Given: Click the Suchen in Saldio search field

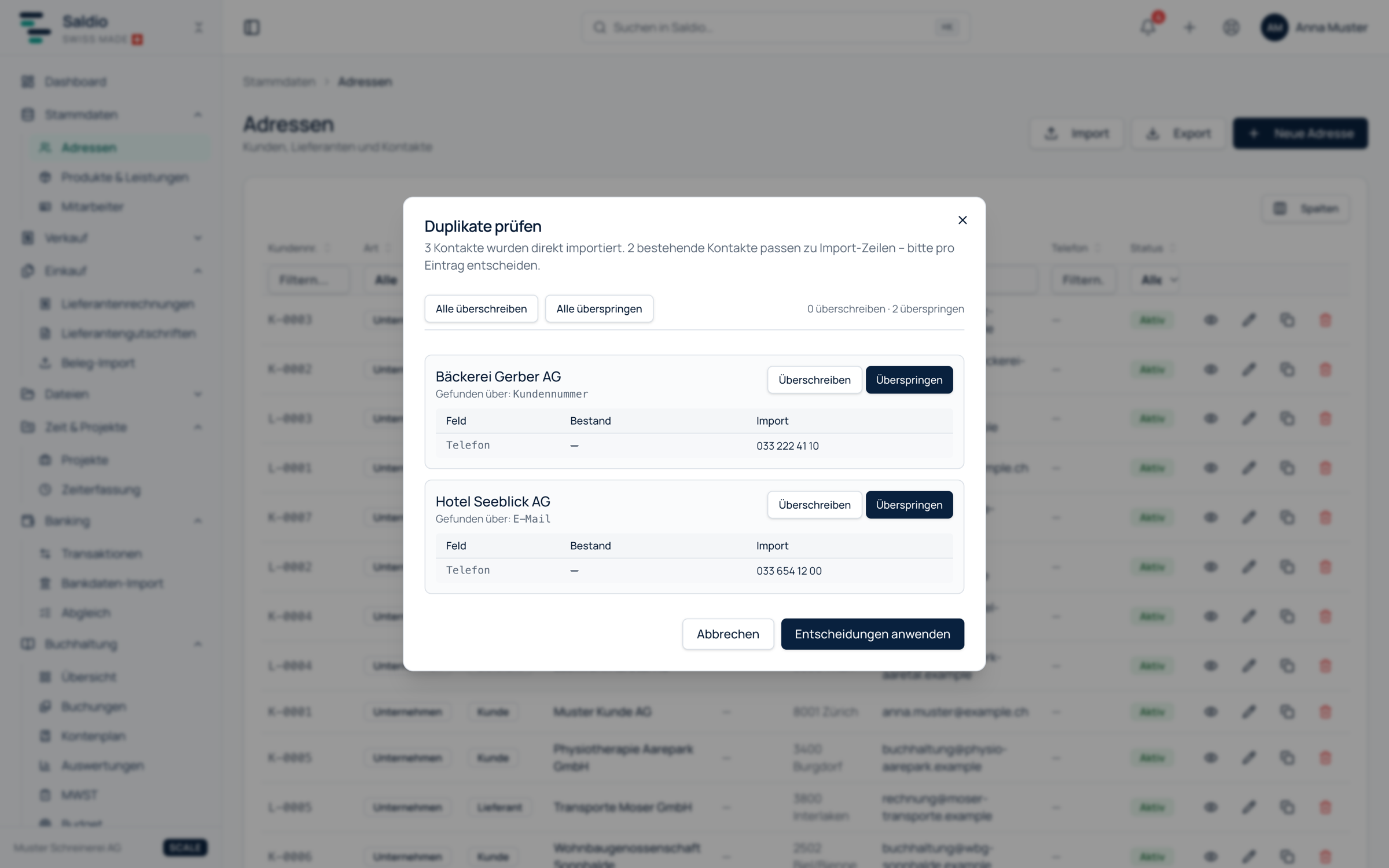Looking at the screenshot, I should 776,27.
